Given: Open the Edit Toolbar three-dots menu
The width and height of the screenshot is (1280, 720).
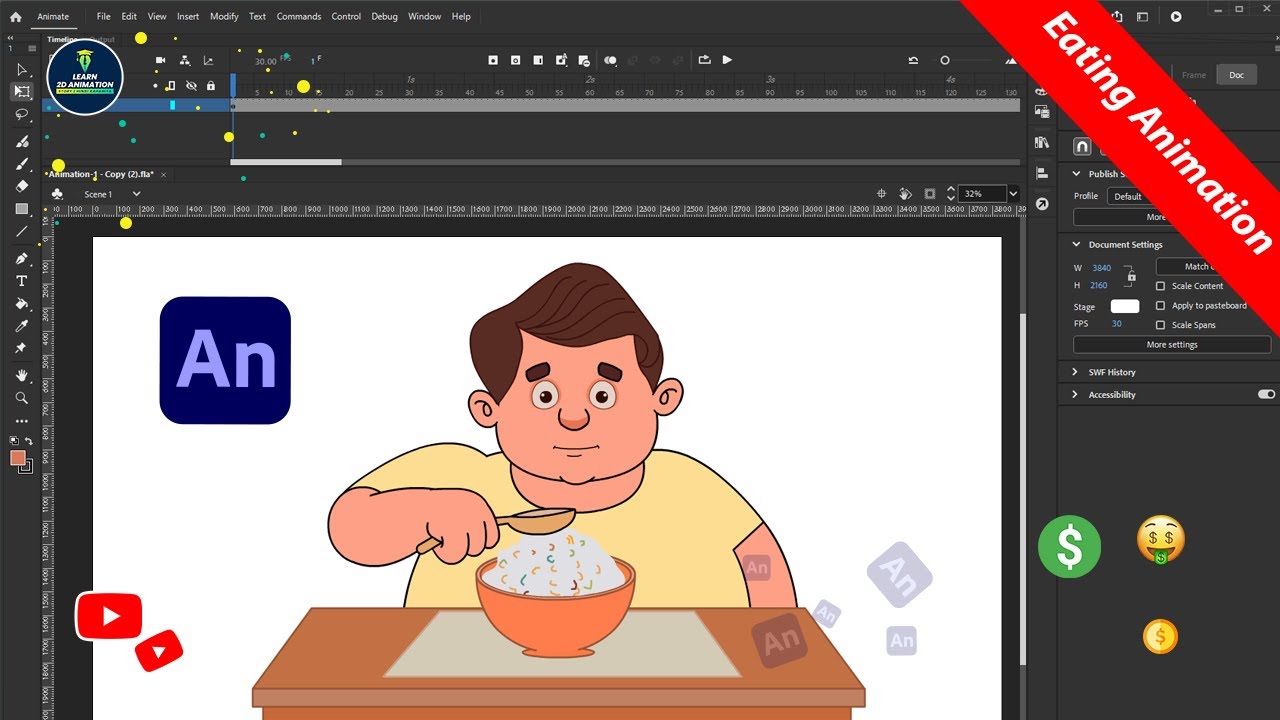Looking at the screenshot, I should point(22,421).
